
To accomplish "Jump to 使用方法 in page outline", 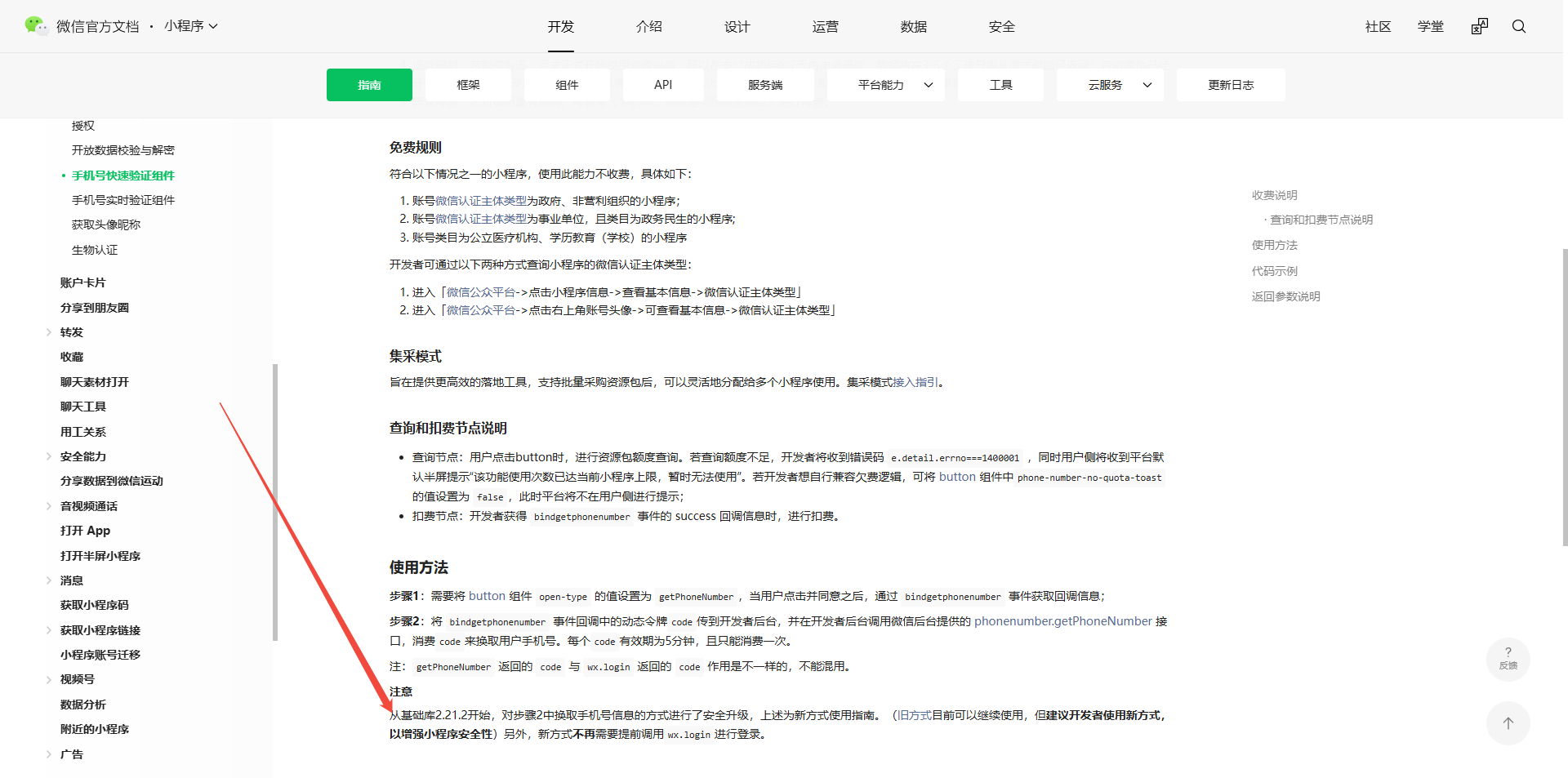I will click(1275, 245).
